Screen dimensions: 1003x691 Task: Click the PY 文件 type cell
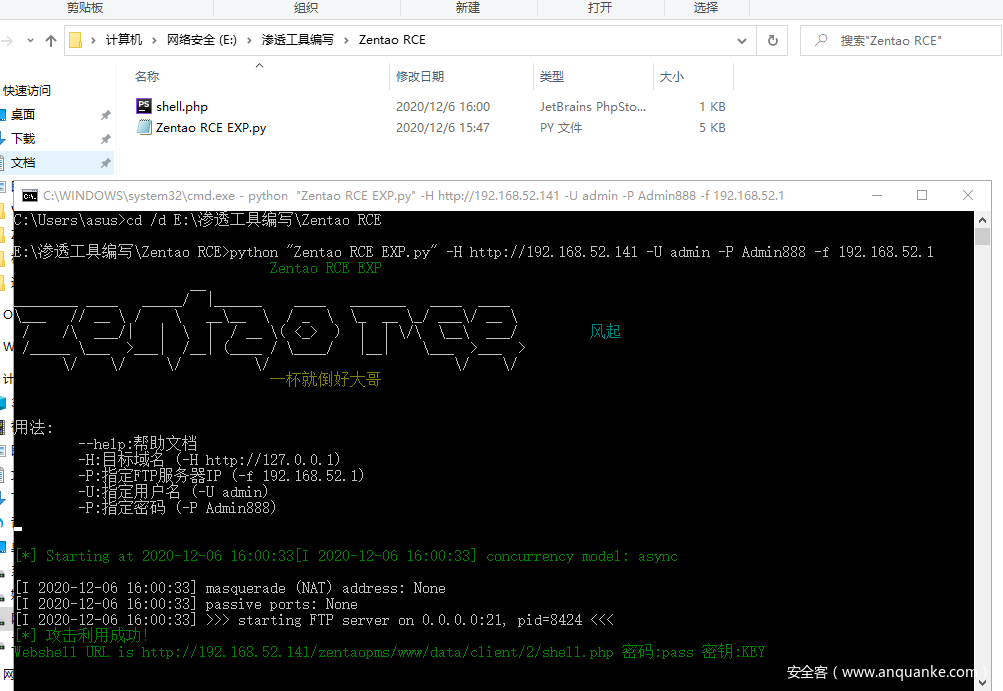point(561,128)
